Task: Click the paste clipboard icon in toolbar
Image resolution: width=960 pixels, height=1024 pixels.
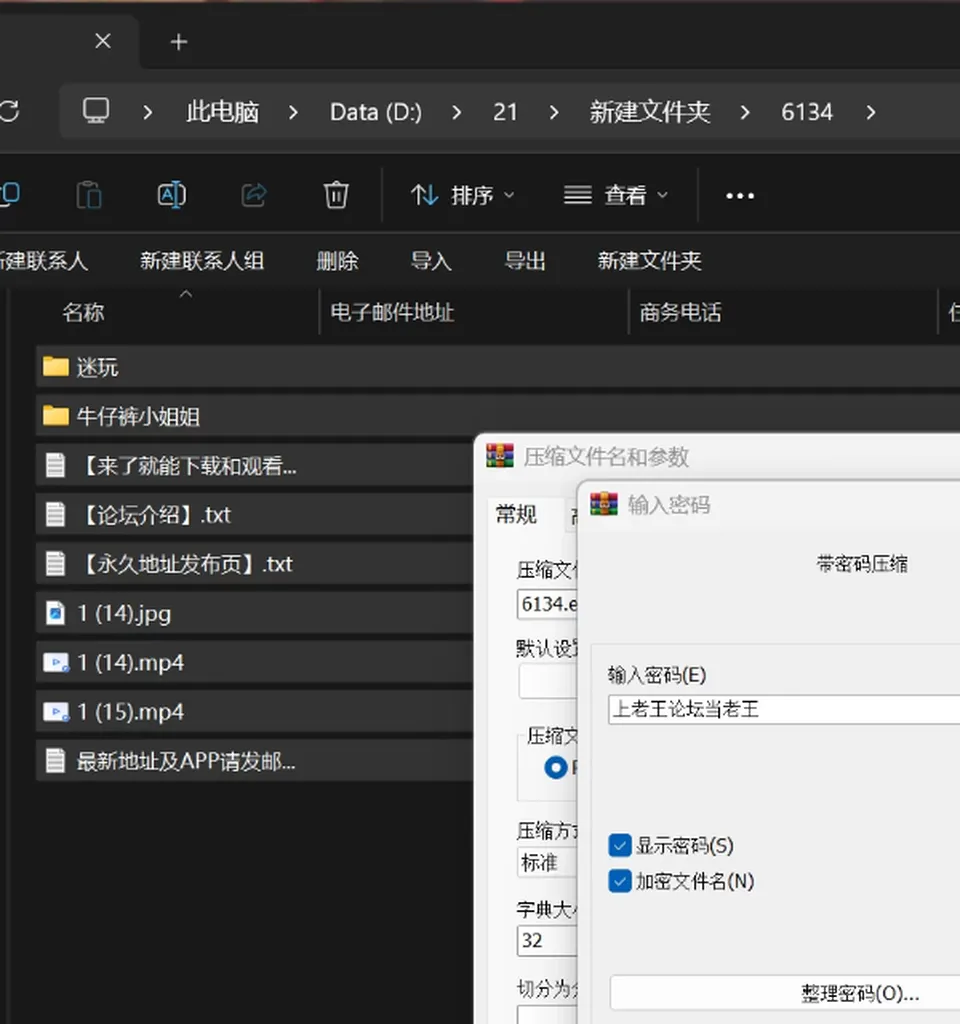Action: coord(89,195)
